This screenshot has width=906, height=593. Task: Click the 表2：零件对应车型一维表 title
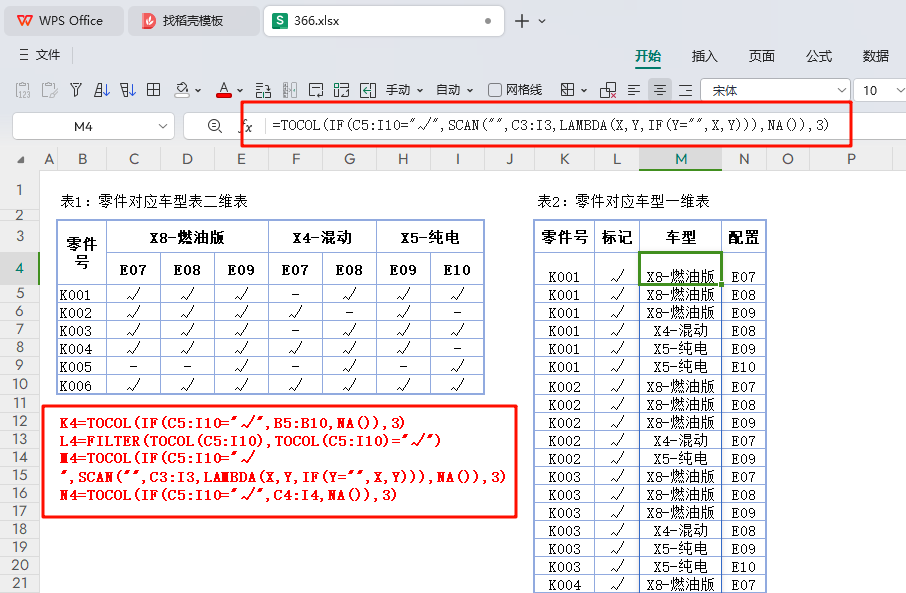tap(623, 201)
